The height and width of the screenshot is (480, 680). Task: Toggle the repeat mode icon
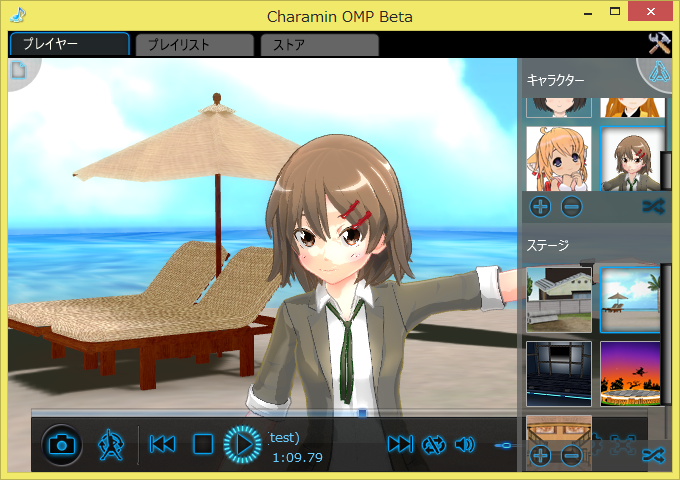(434, 445)
